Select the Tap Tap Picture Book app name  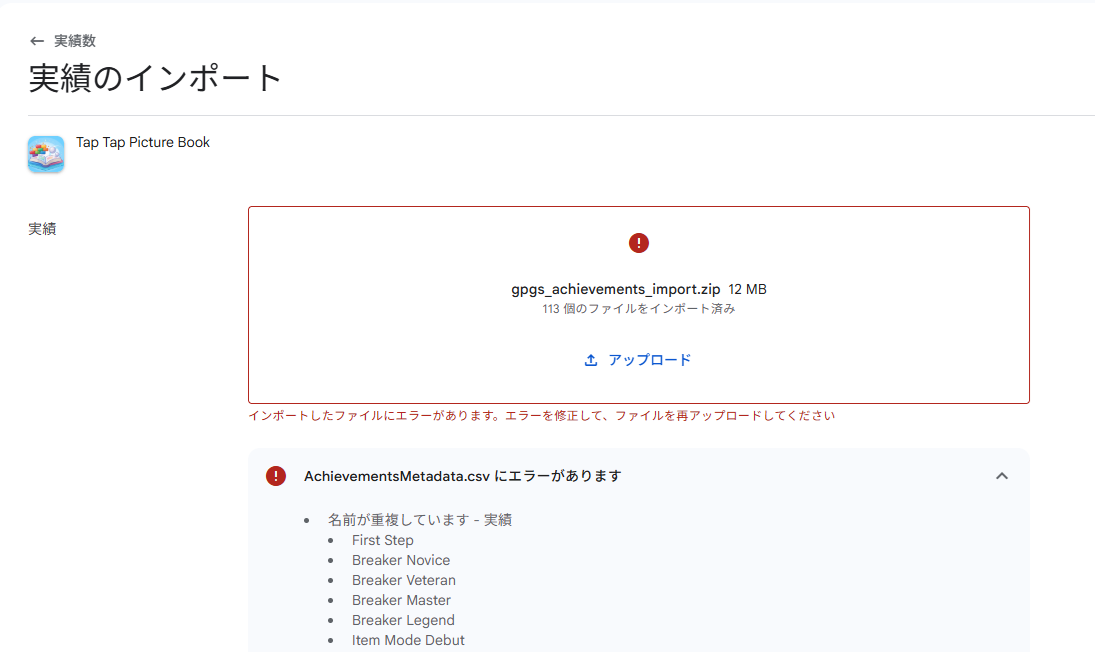pos(142,142)
